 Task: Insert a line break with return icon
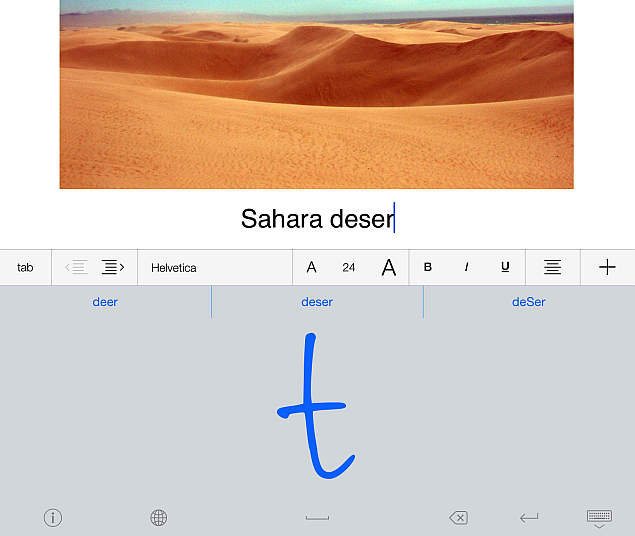tap(529, 518)
